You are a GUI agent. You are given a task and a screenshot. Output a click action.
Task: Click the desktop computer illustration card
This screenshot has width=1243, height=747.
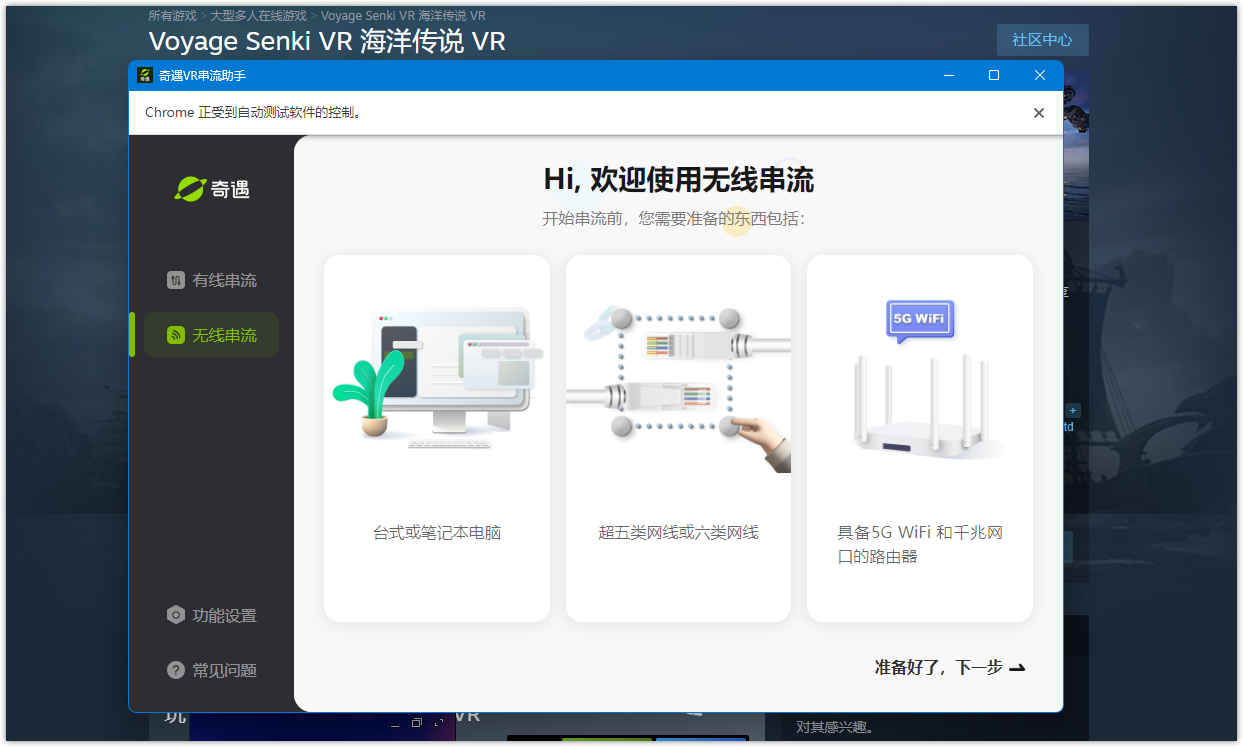pyautogui.click(x=437, y=438)
